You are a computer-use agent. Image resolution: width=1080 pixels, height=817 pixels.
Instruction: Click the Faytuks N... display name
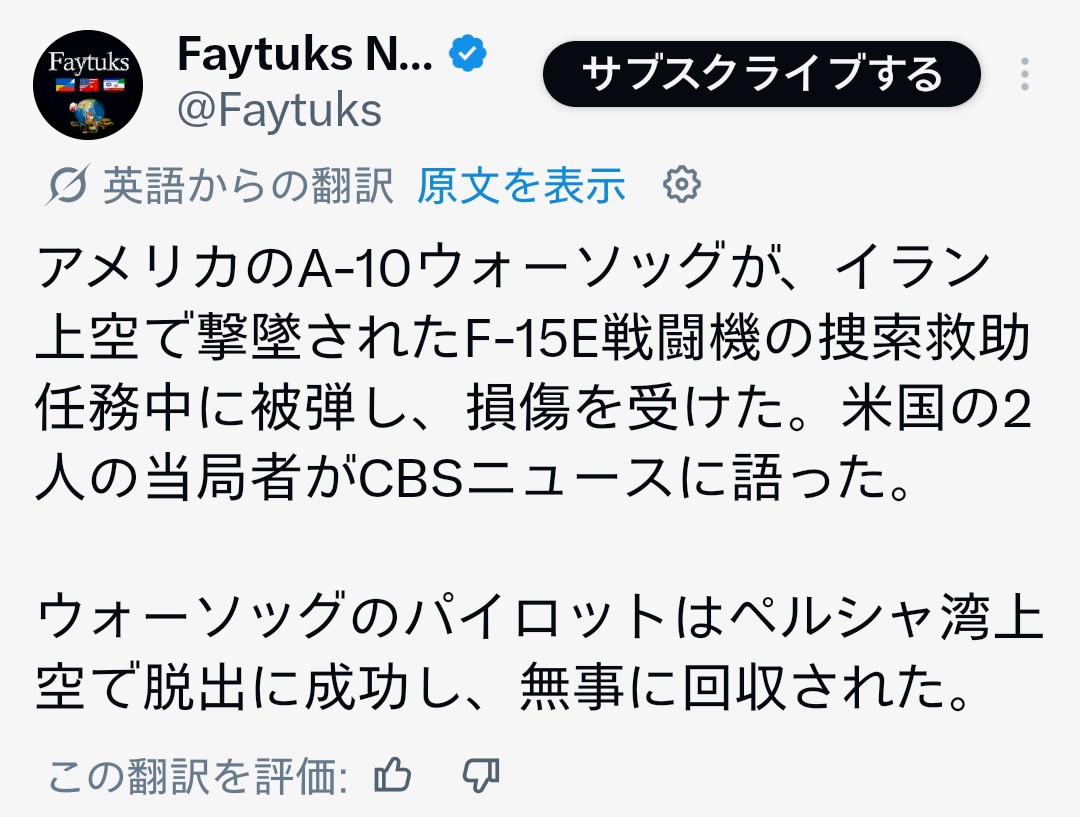pos(304,54)
